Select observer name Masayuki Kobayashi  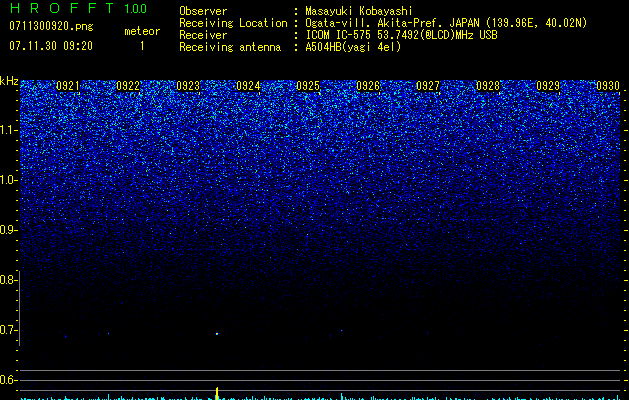359,11
